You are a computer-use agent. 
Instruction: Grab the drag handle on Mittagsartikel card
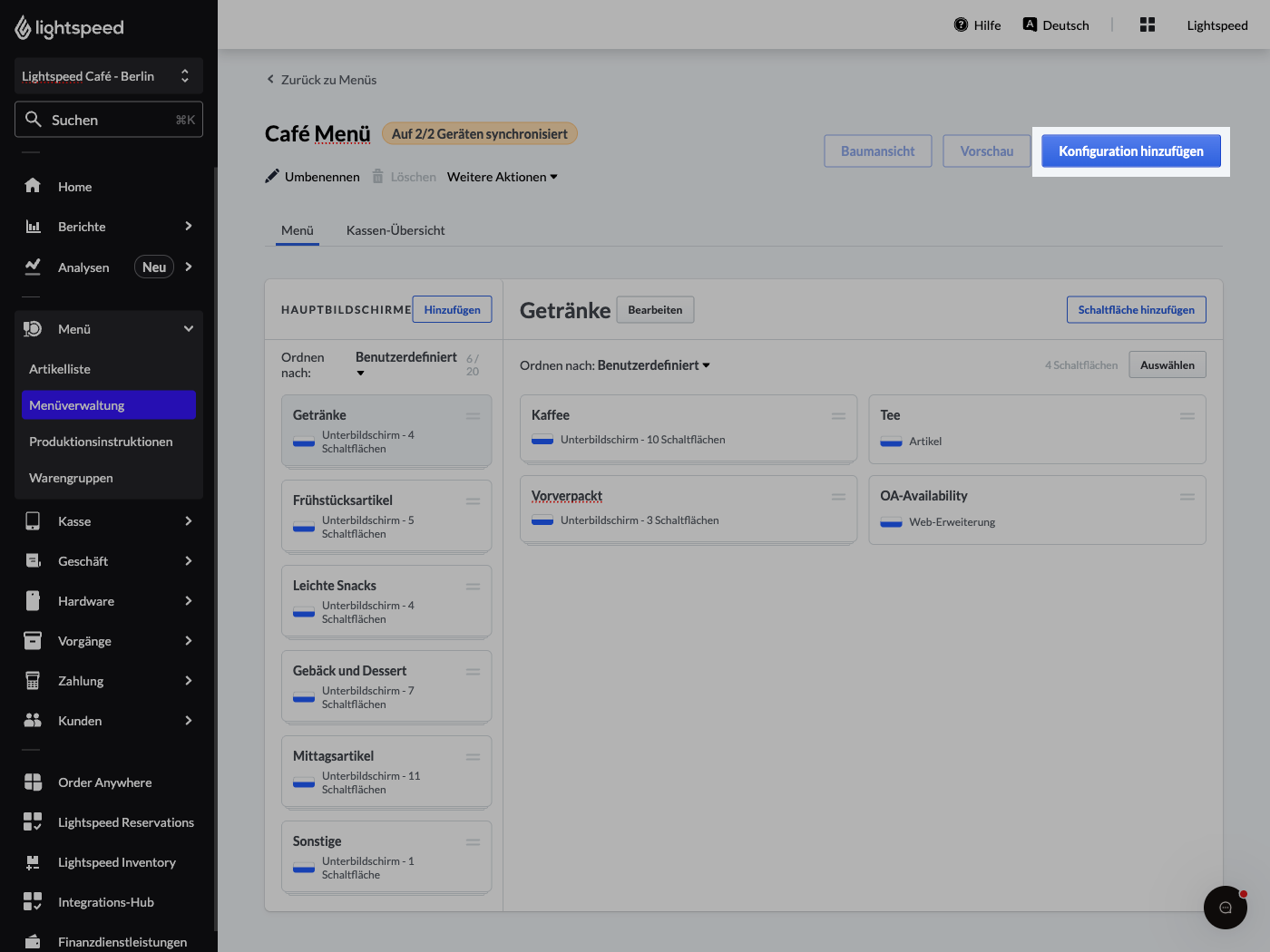[473, 757]
